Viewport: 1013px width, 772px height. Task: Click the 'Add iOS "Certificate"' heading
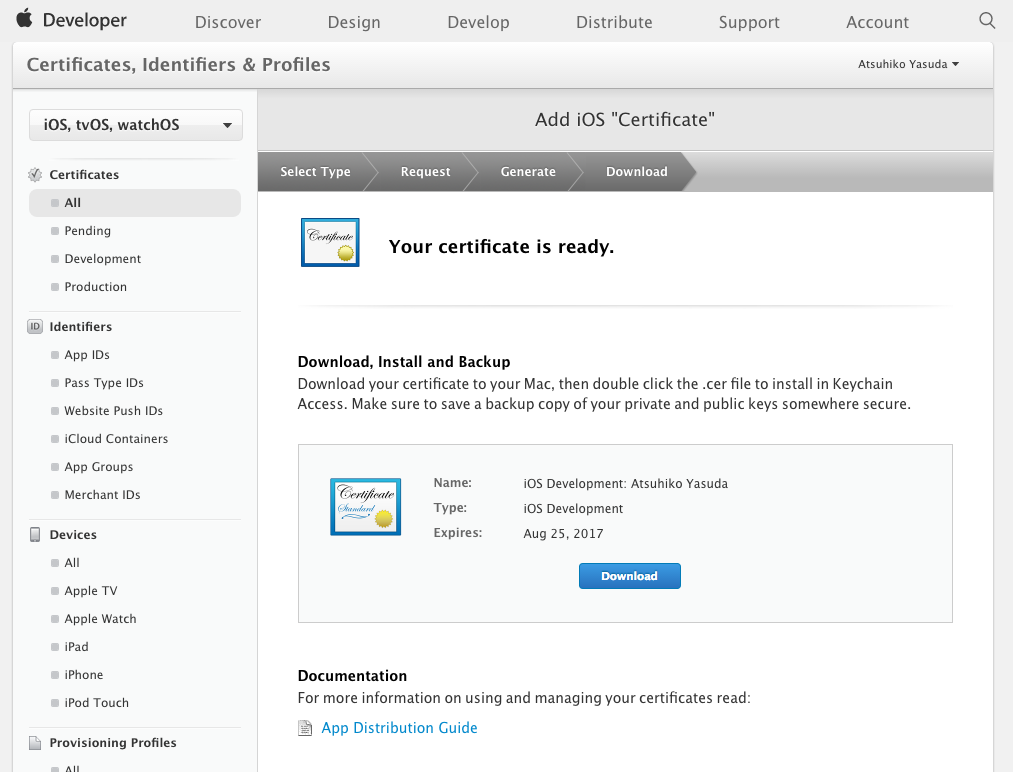click(625, 120)
